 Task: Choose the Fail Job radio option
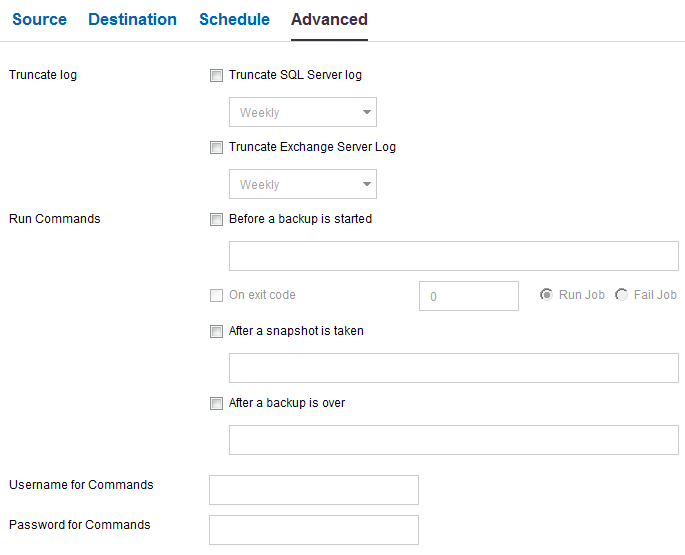(x=621, y=295)
